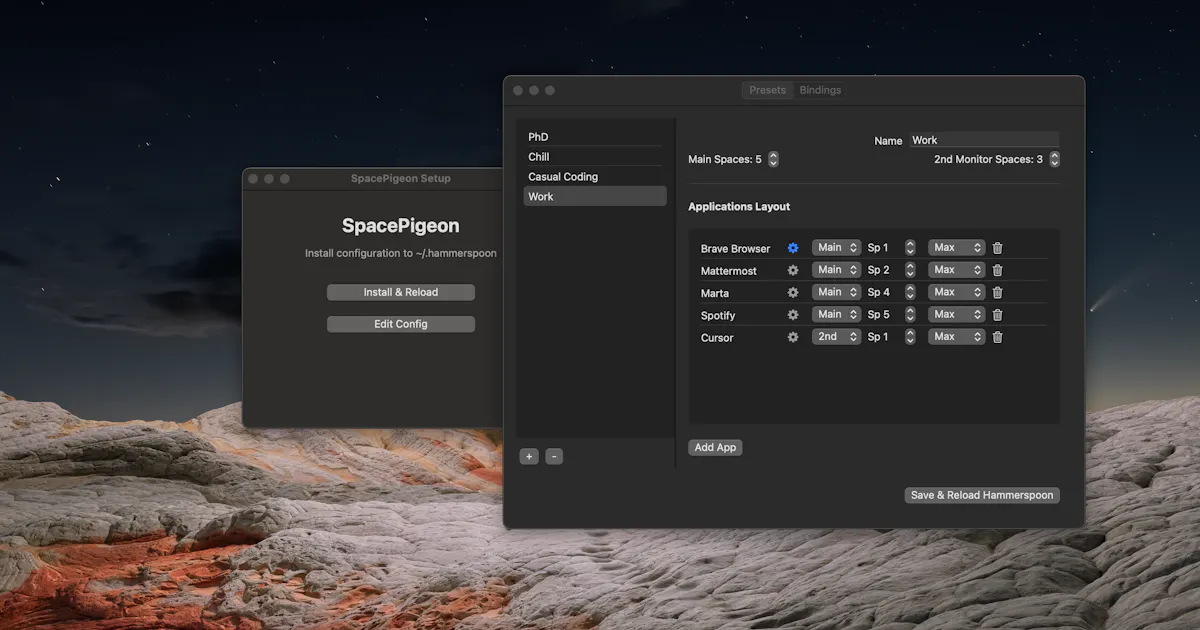Open Mattermost size dropdown showing Max
The width and height of the screenshot is (1200, 630).
tap(957, 270)
